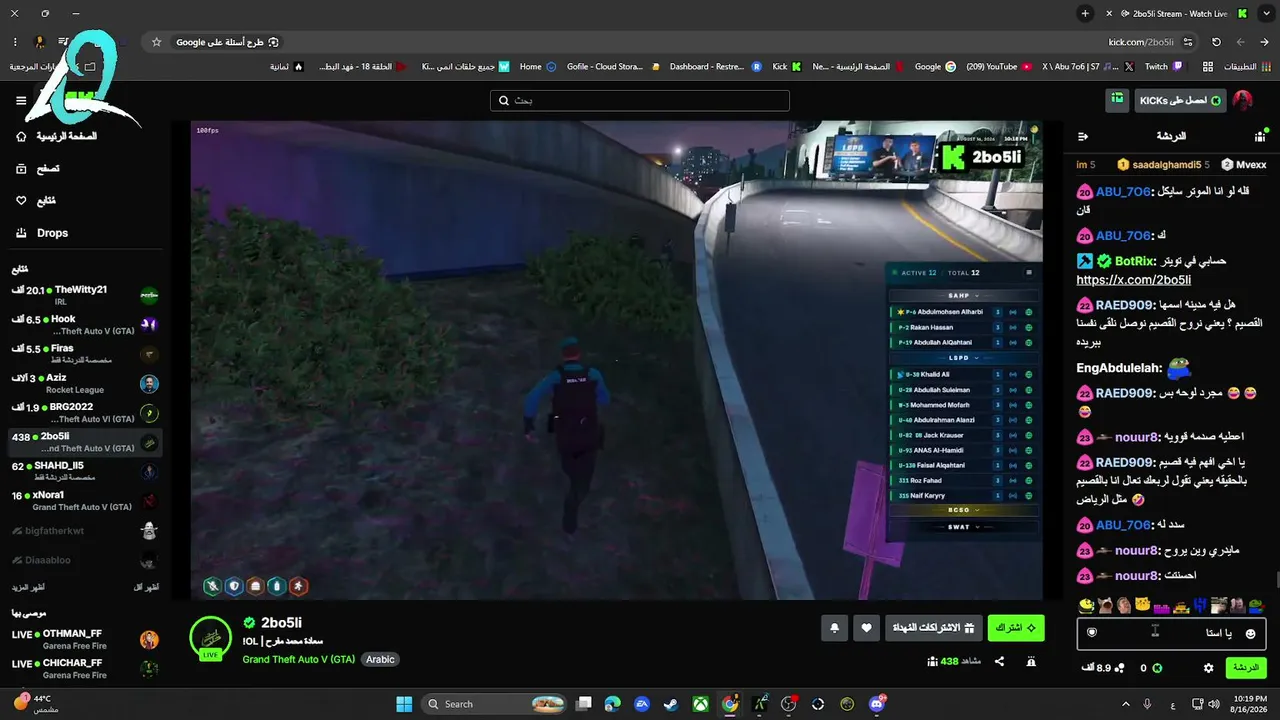Open CHICHAR_FF recommended channel
The image size is (1280, 720).
click(x=85, y=668)
